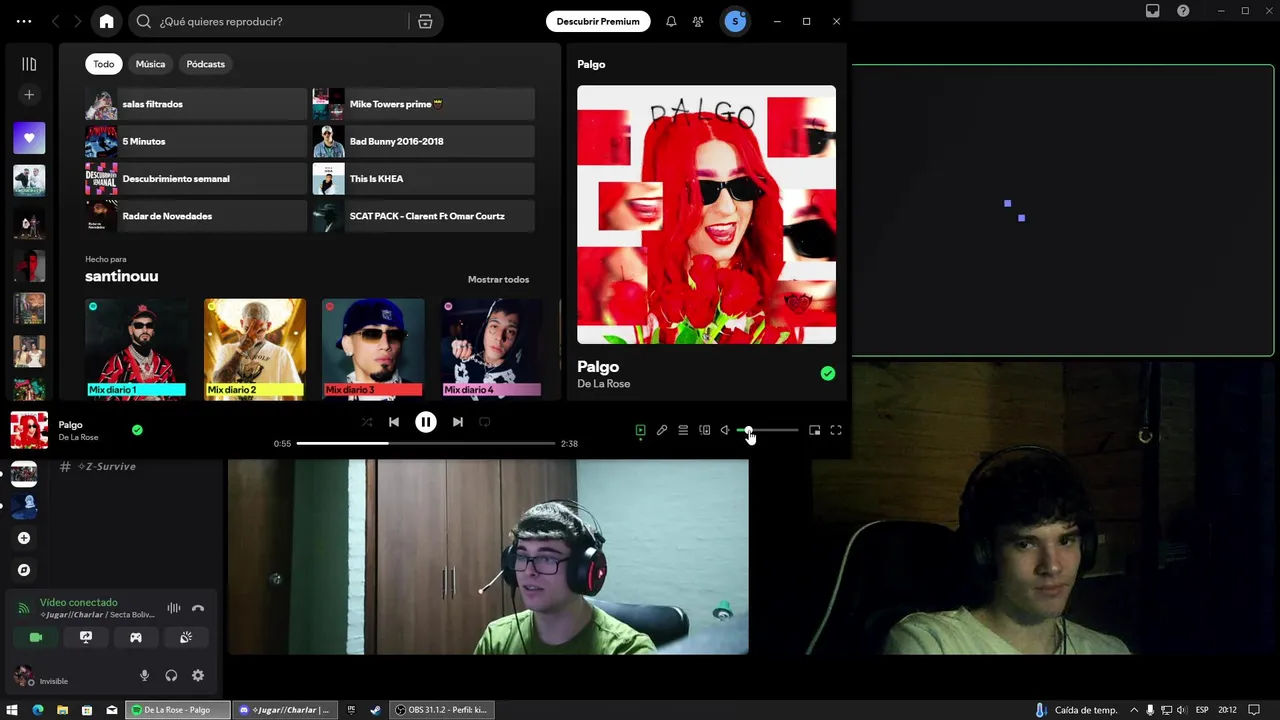Toggle repeat mode
1280x720 pixels.
coord(485,422)
